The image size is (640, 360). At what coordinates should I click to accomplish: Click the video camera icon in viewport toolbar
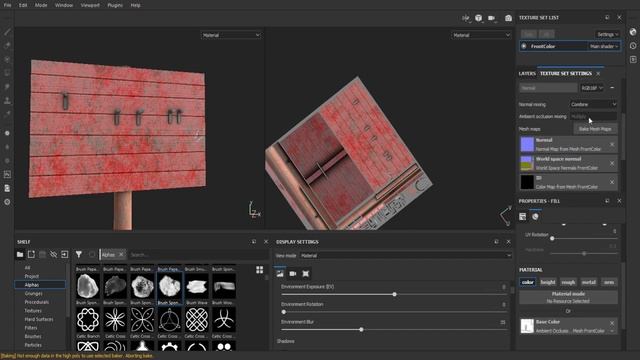(x=492, y=18)
